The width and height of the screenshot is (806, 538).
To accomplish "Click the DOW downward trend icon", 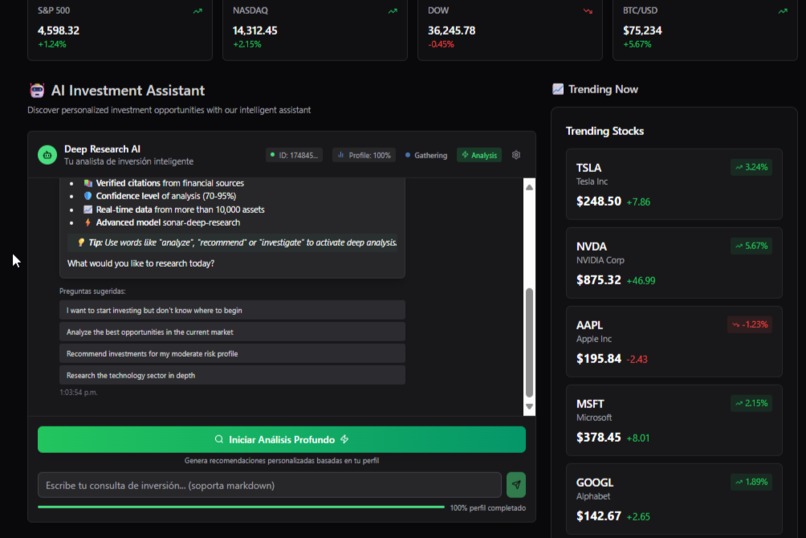I will point(588,11).
